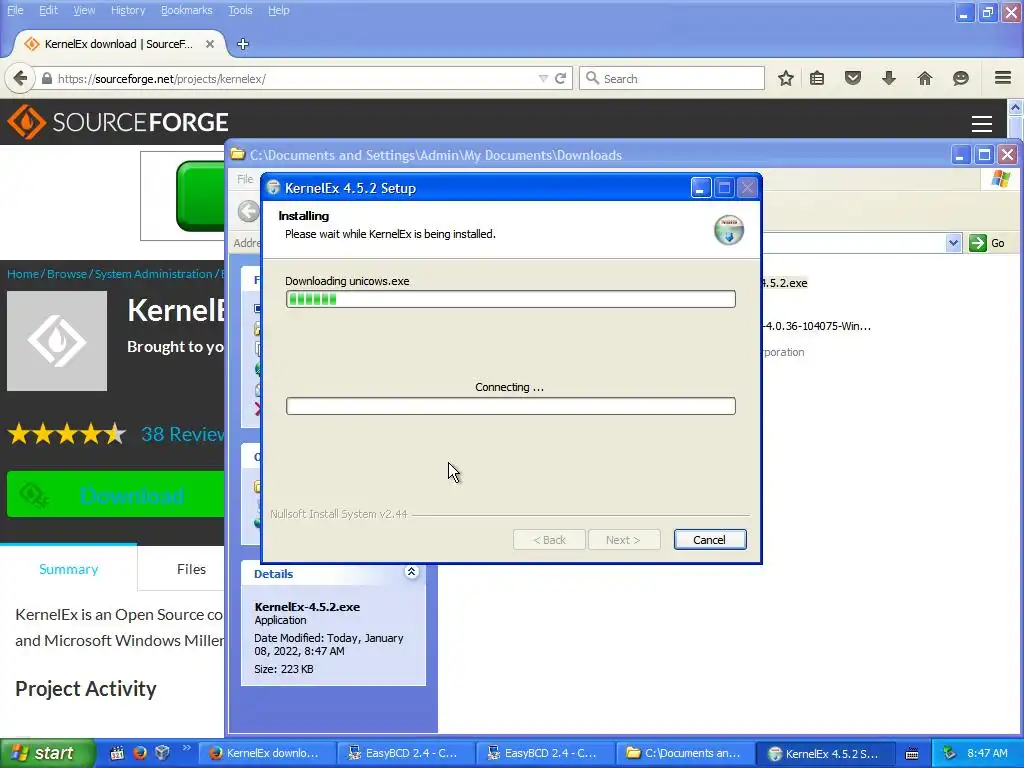The height and width of the screenshot is (768, 1024).
Task: Switch to the Summary tab
Action: click(x=69, y=569)
